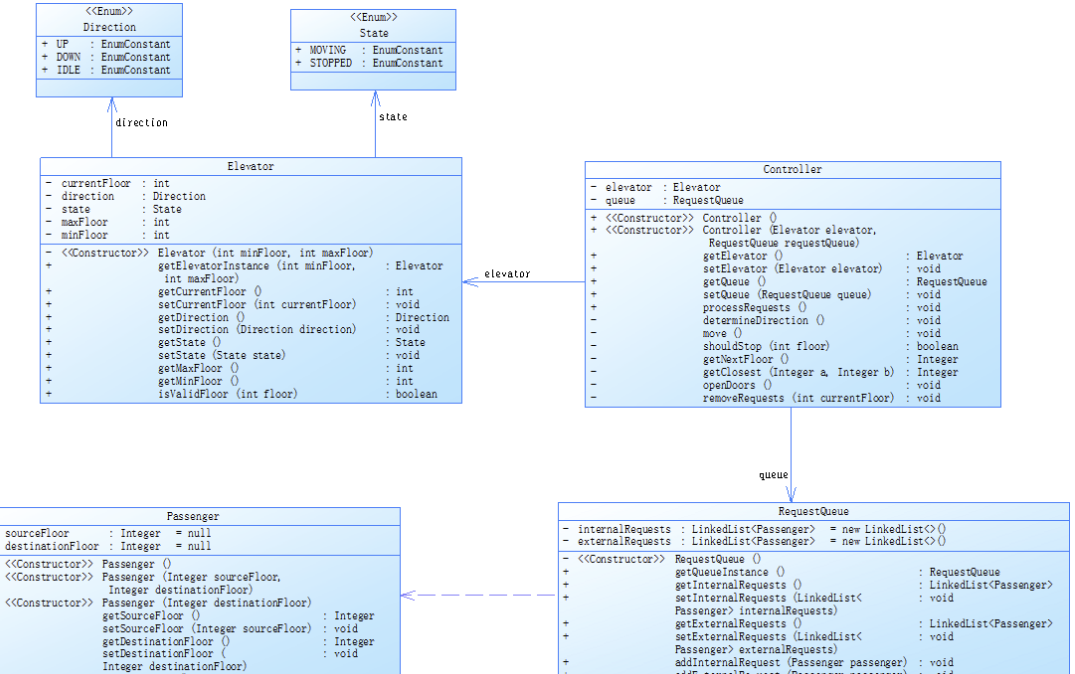Select the getClosest operation
The width and height of the screenshot is (1075, 674).
point(775,372)
